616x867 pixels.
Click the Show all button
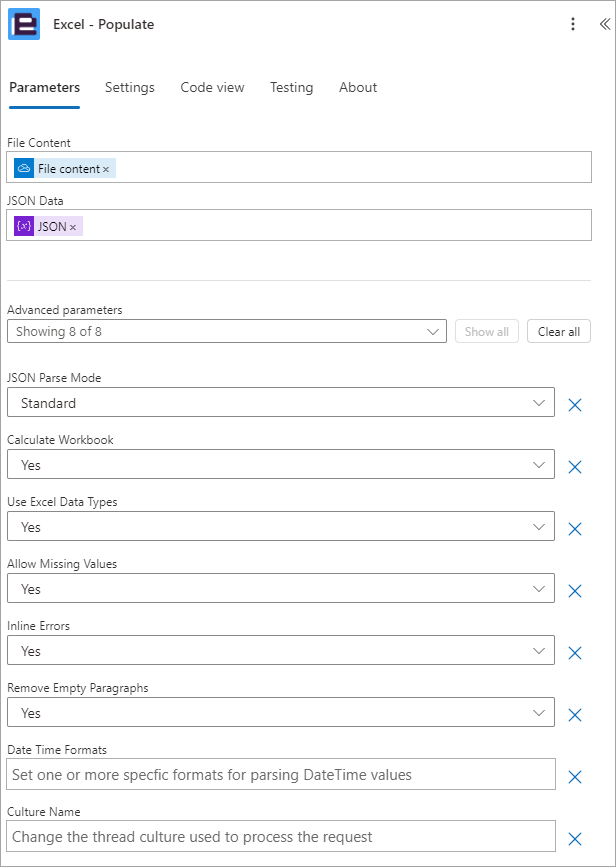[x=487, y=331]
